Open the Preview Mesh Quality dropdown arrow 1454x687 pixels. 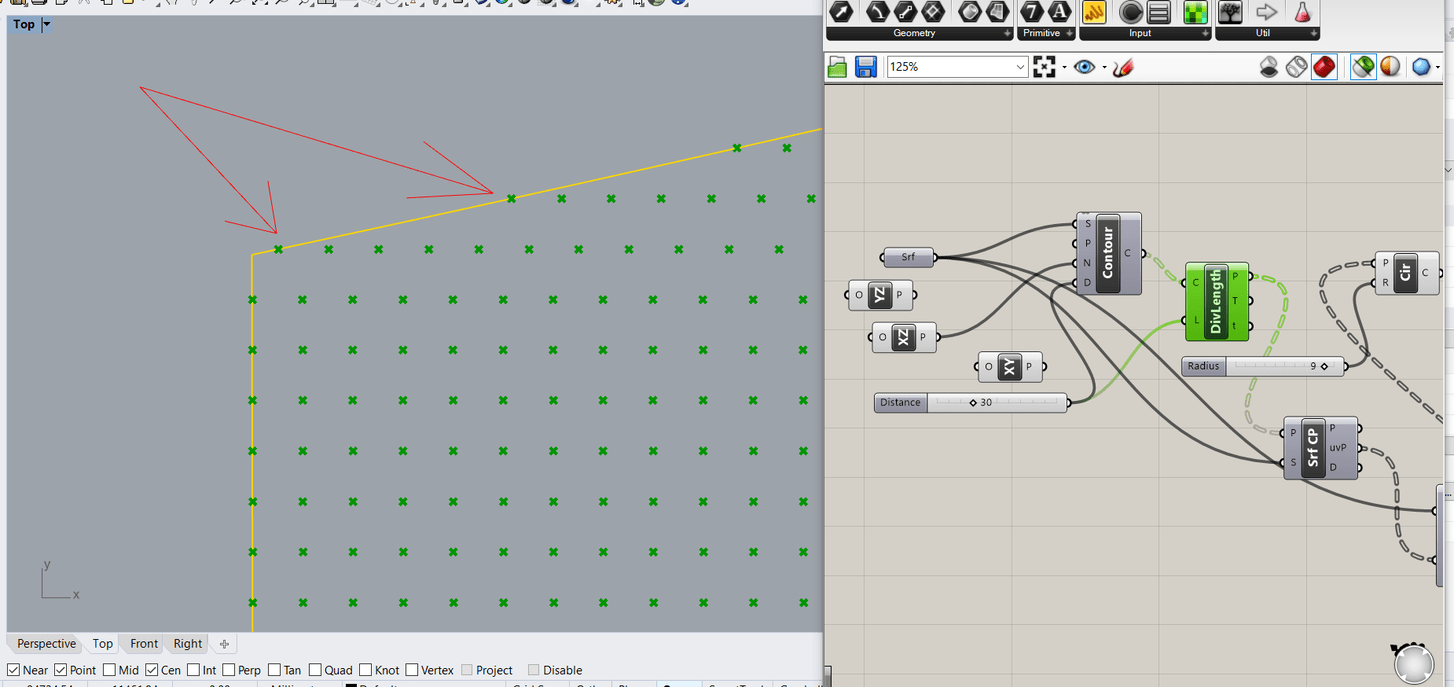click(x=1440, y=67)
